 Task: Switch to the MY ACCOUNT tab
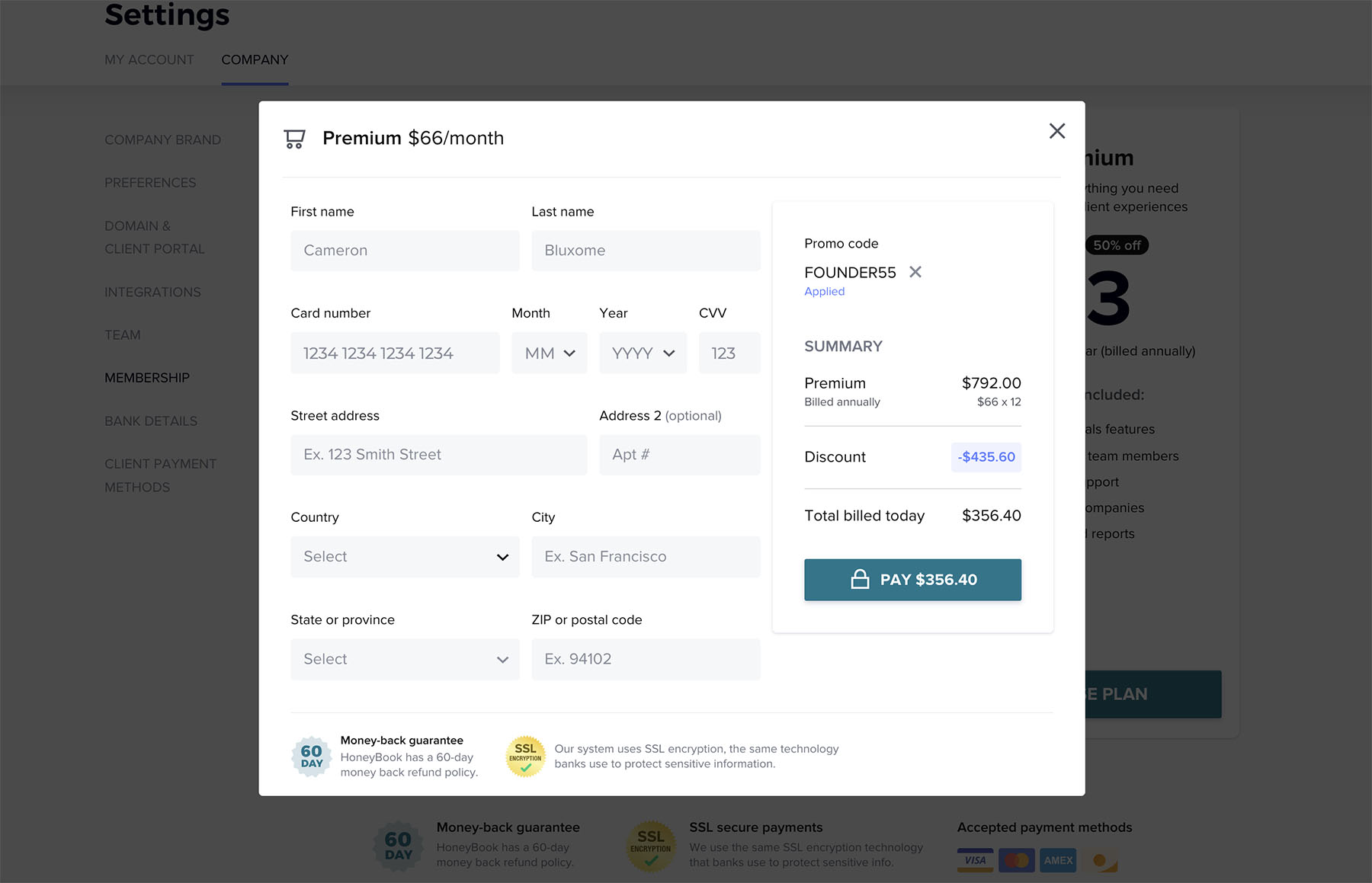(149, 59)
